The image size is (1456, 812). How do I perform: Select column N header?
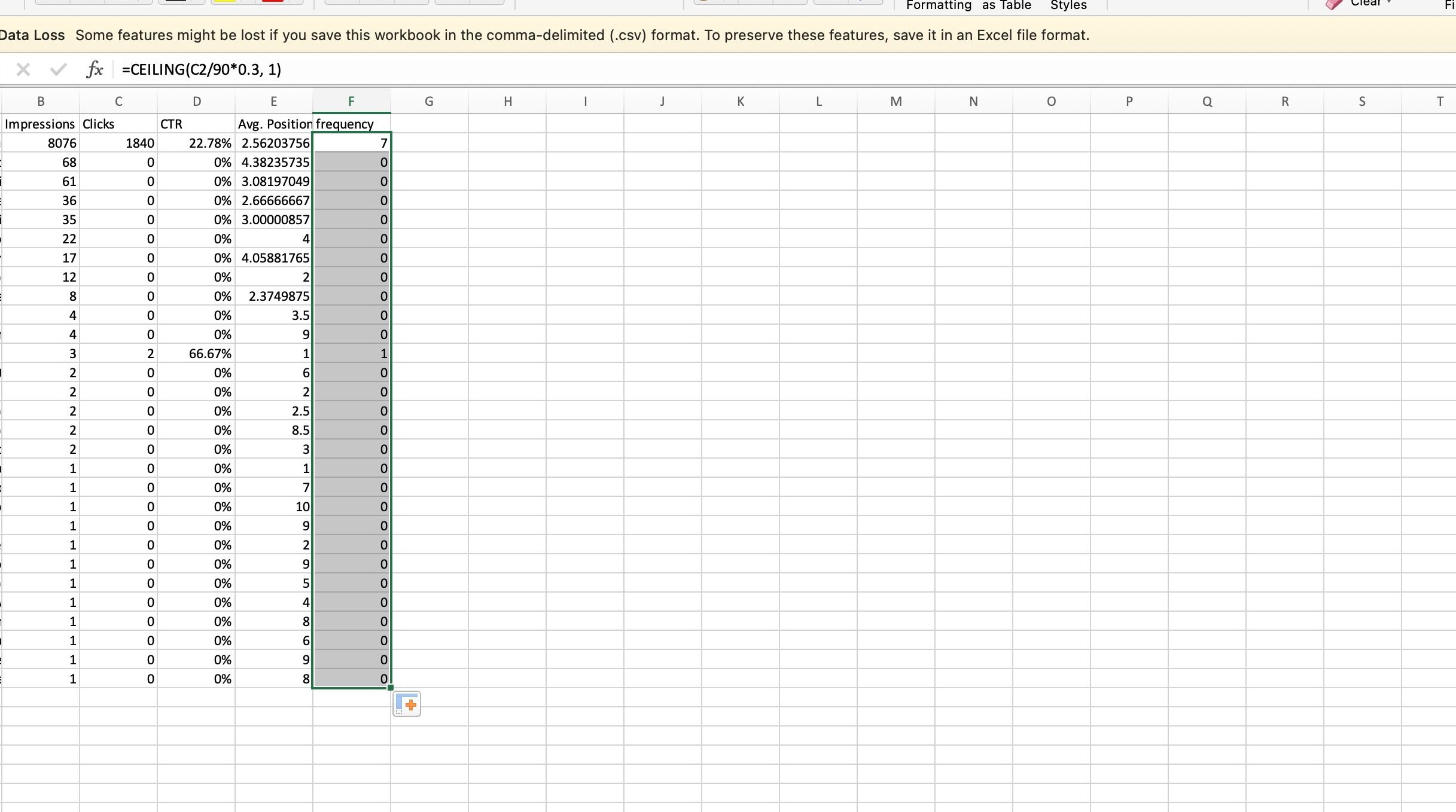[x=974, y=102]
